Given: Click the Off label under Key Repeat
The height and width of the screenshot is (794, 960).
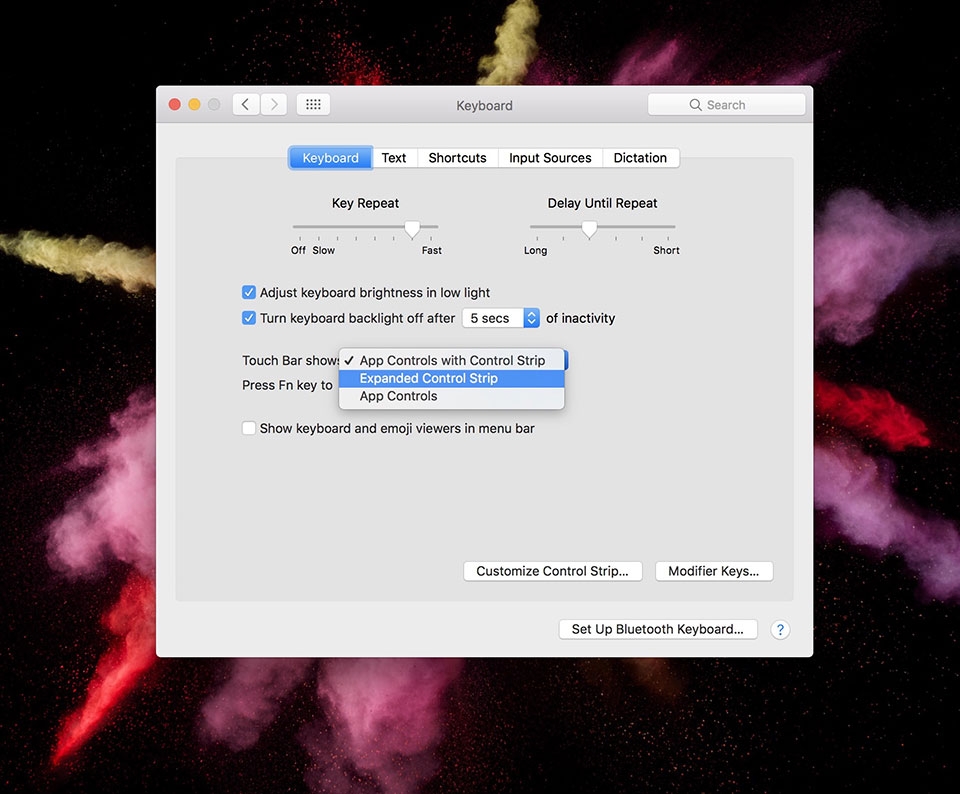Looking at the screenshot, I should tap(298, 250).
